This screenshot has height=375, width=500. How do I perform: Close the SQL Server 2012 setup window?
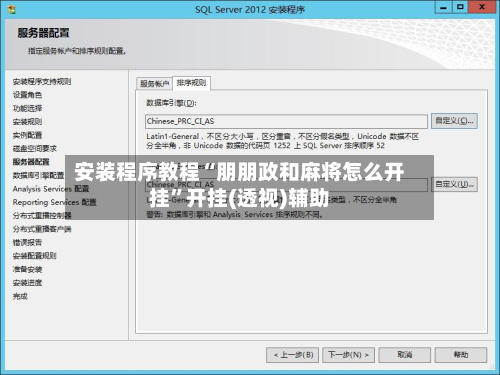482,7
